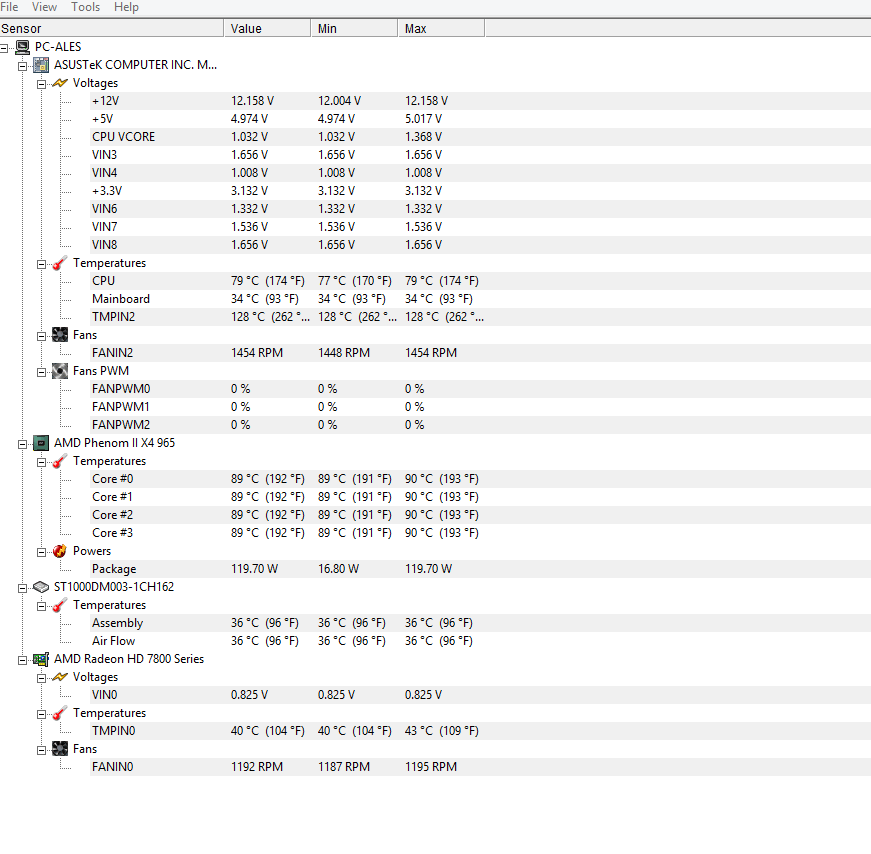Viewport: 871px width, 854px height.
Task: Select the FANIN0 row
Action: (x=480, y=767)
